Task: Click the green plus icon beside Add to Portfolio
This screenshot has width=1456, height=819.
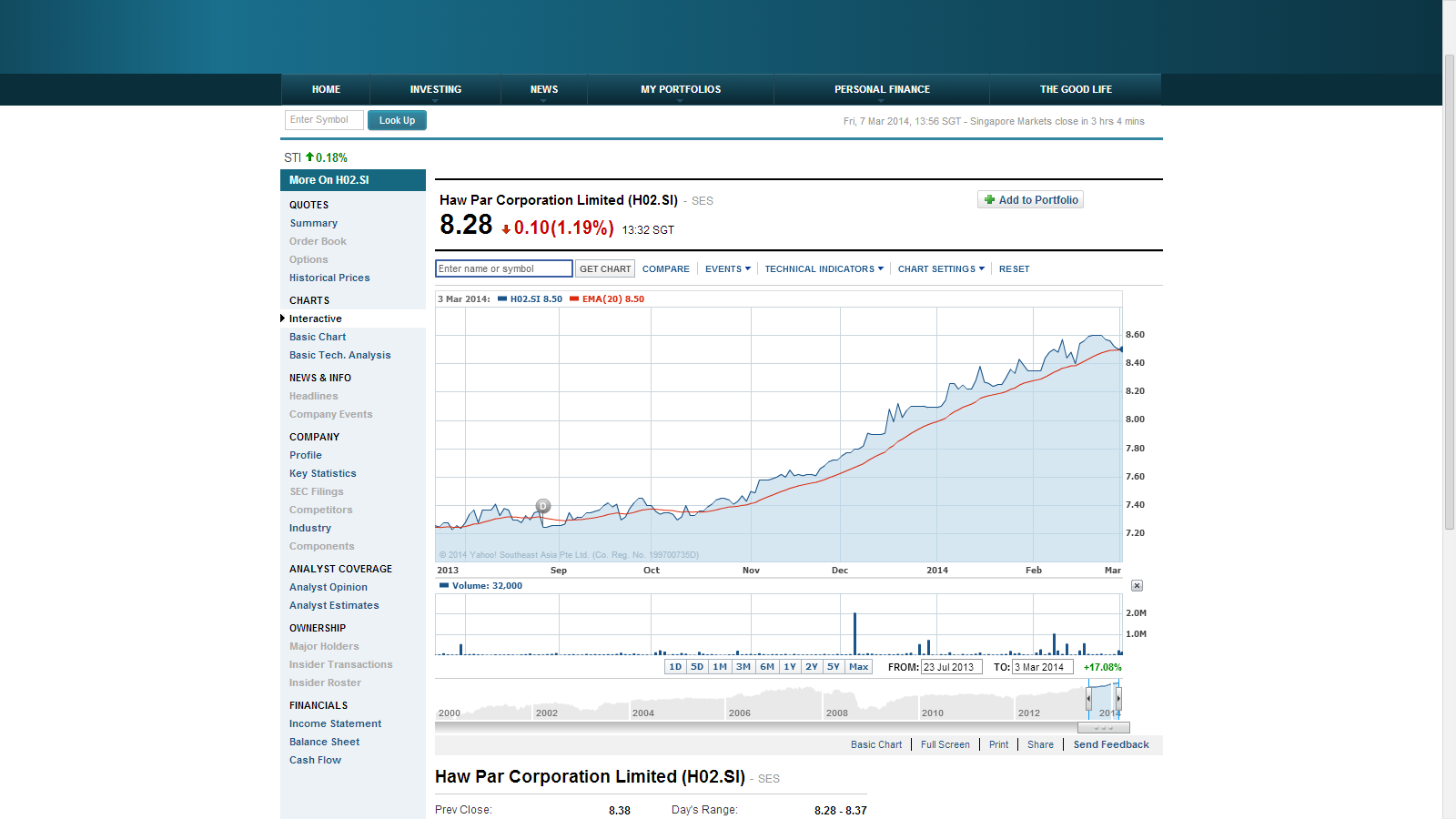Action: point(989,200)
